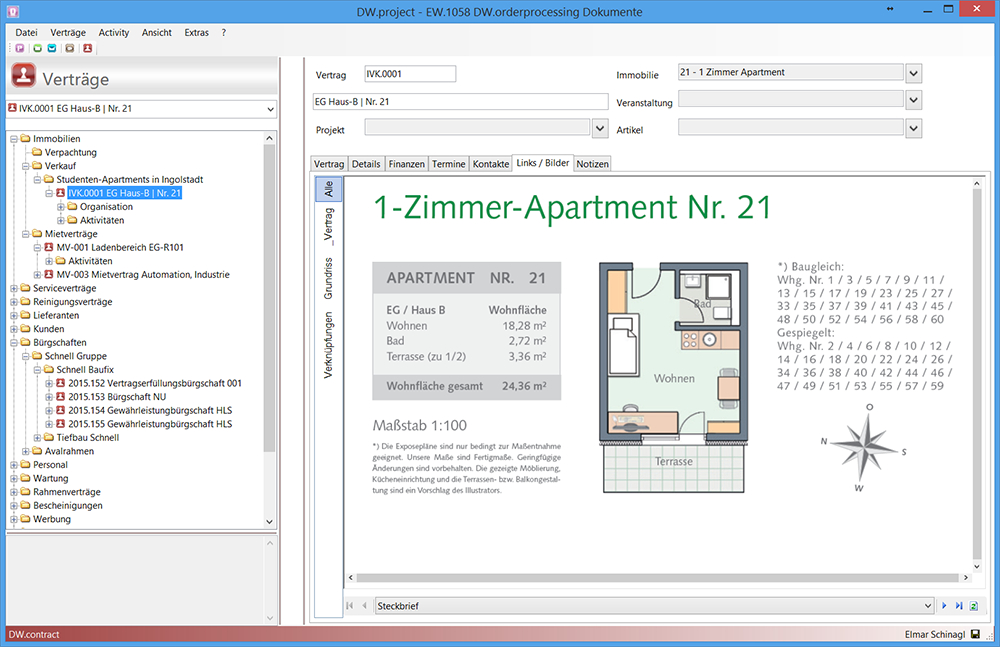Open the Ansicht menu
Viewport: 1000px width, 647px height.
point(157,33)
